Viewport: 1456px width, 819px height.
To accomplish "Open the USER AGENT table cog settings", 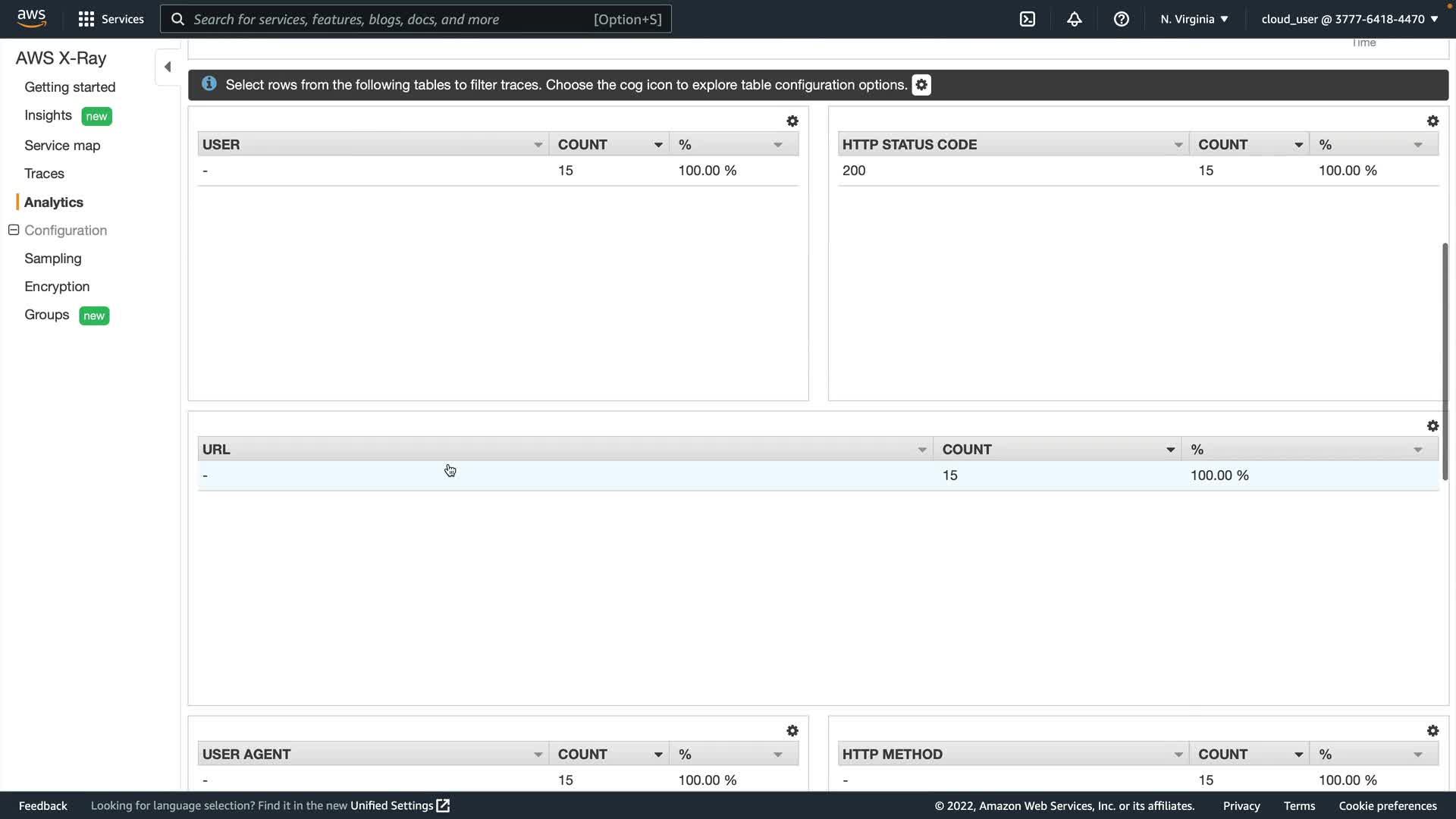I will coord(792,731).
